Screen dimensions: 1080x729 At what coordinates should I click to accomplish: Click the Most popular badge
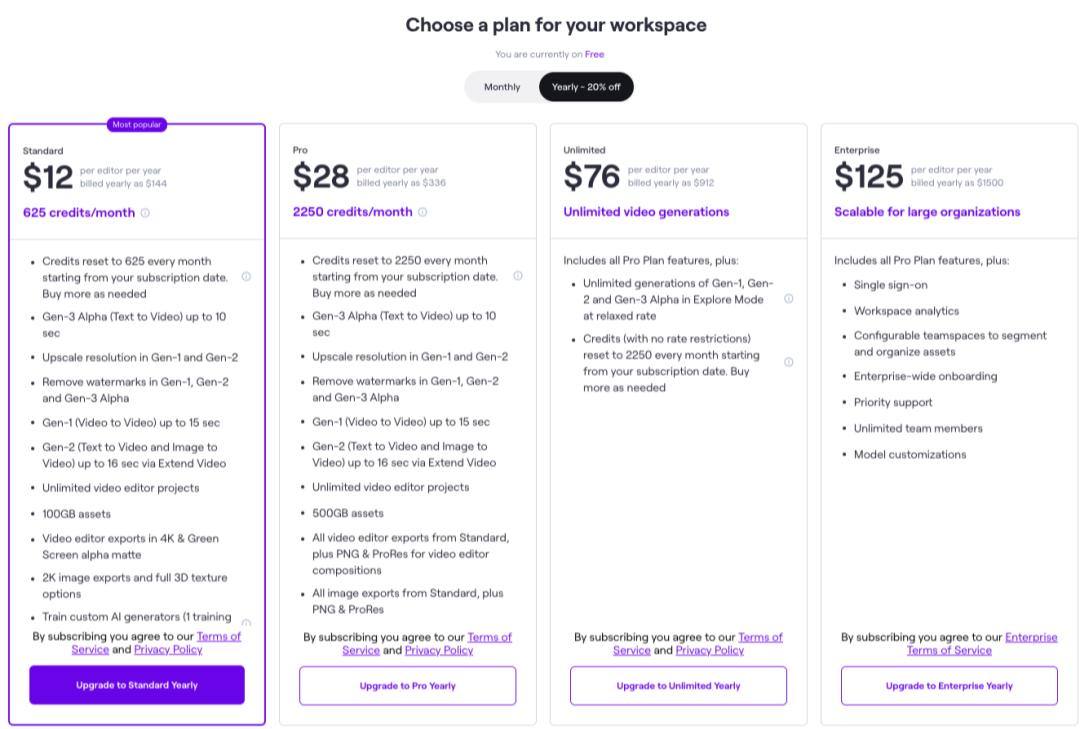[x=137, y=125]
